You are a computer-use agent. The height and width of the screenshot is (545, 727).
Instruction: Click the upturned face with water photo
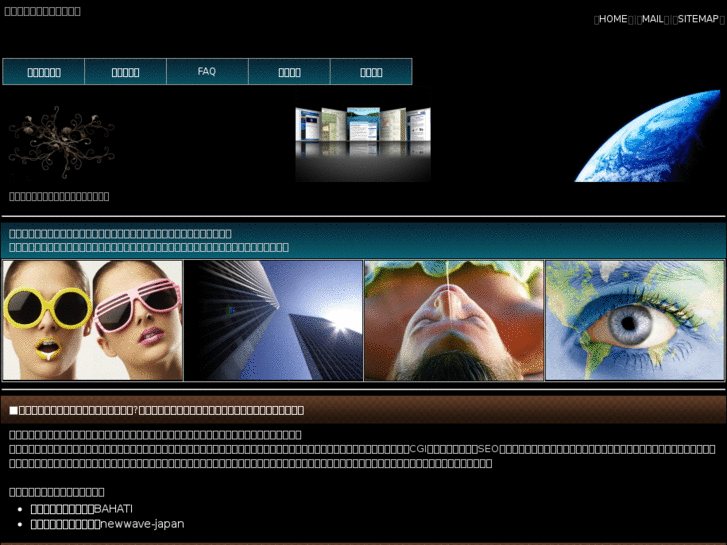pyautogui.click(x=454, y=320)
